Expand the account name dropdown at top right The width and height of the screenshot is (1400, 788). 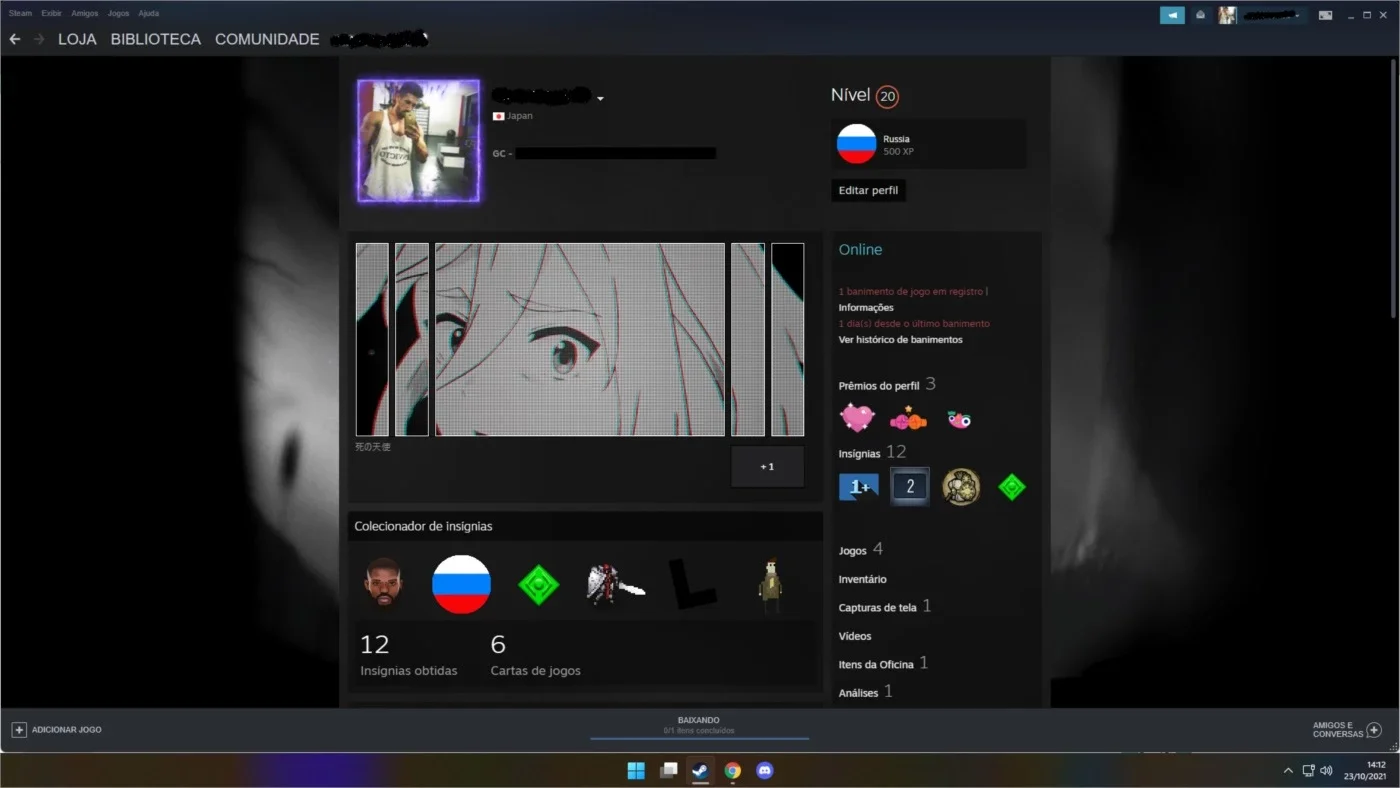(1297, 15)
